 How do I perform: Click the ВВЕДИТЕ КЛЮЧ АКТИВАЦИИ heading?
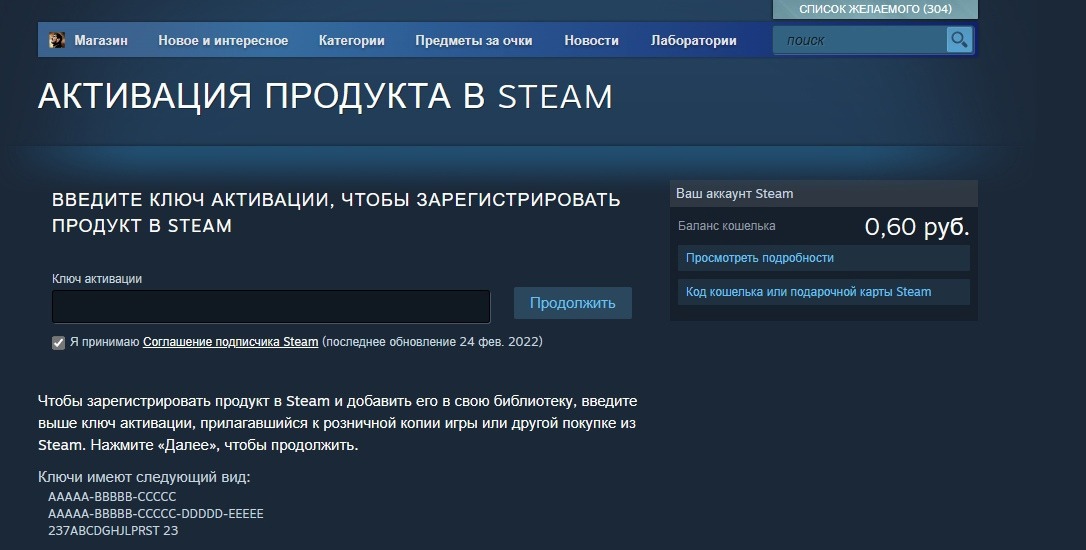[x=336, y=212]
